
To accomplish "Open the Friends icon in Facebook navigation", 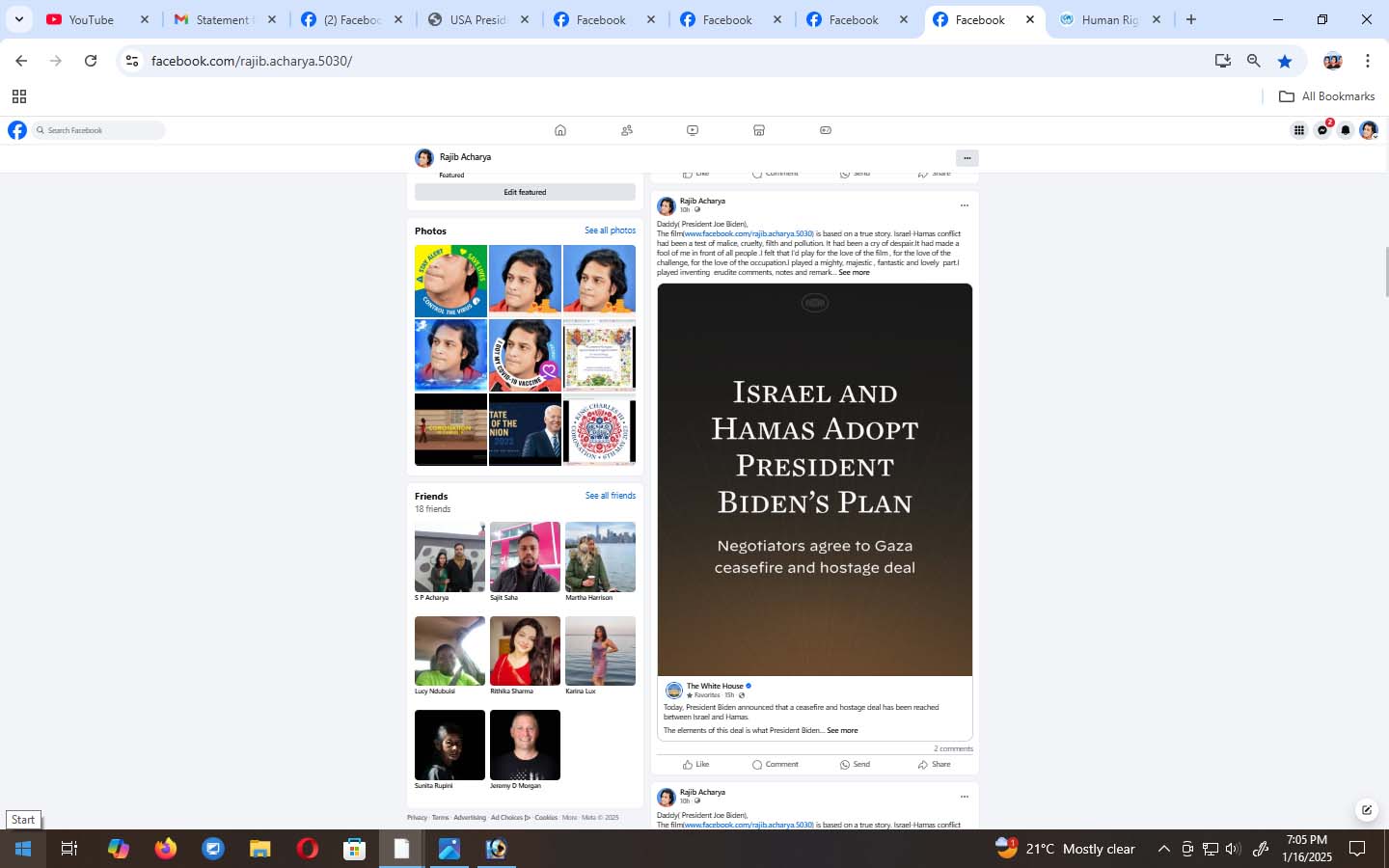I will coord(627,130).
